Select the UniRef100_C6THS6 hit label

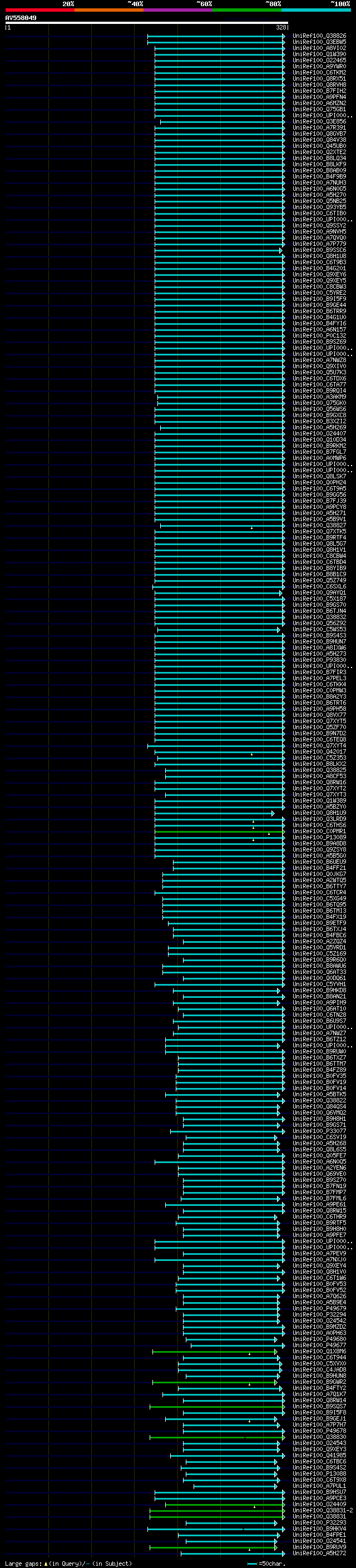click(319, 825)
